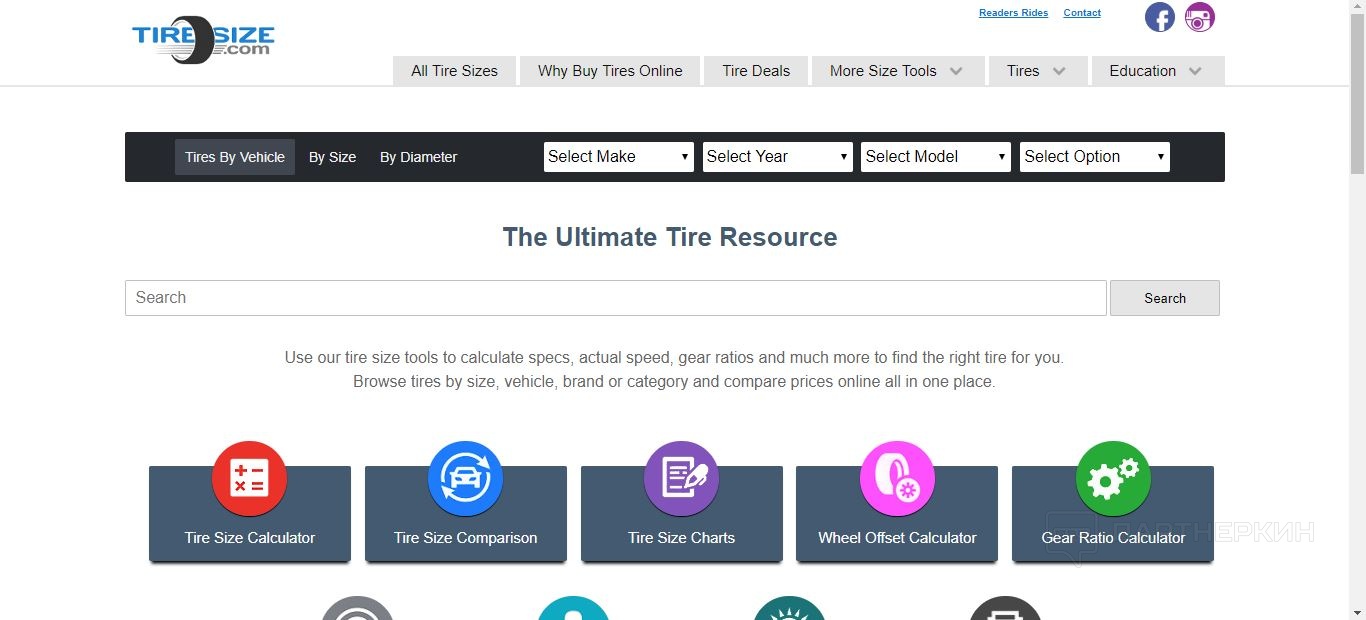Open the Instagram profile icon
This screenshot has width=1366, height=620.
pos(1199,17)
